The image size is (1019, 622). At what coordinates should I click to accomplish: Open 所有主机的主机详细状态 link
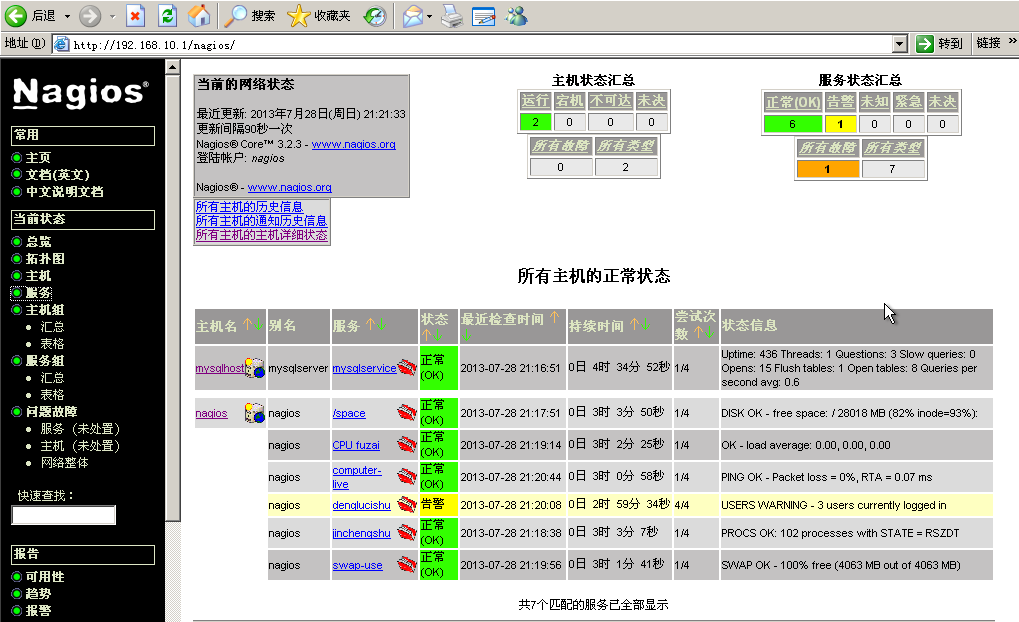point(261,235)
